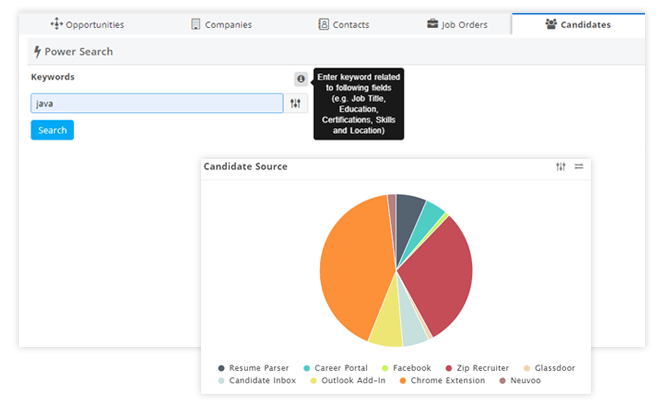Click the Power Search heading
The height and width of the screenshot is (400, 670).
[x=79, y=52]
